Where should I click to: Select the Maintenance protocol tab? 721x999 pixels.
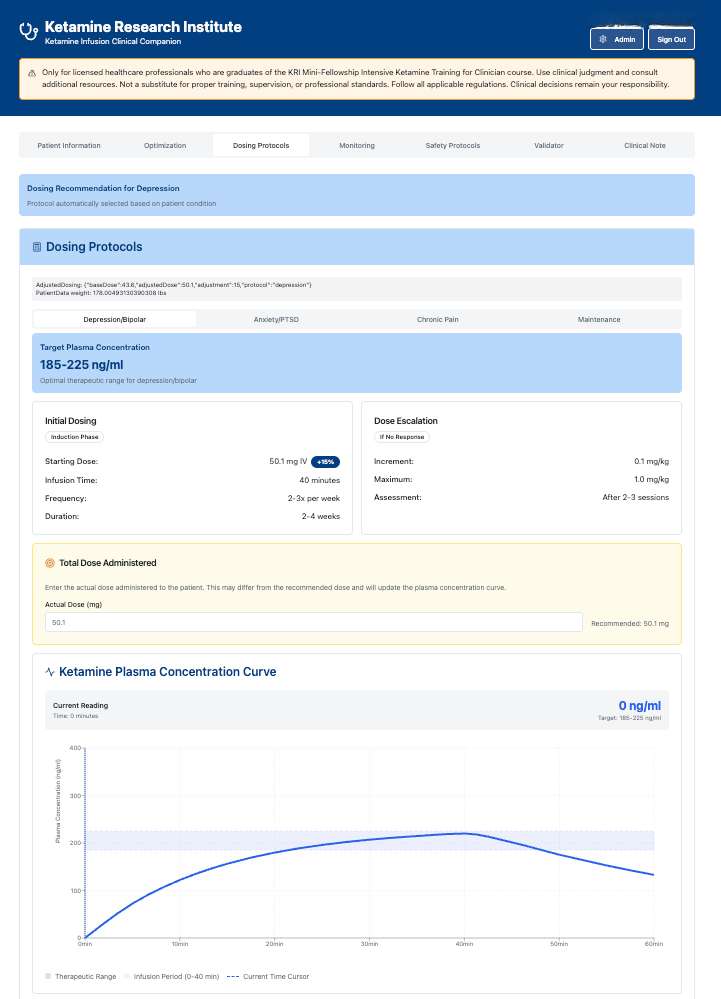(x=598, y=320)
